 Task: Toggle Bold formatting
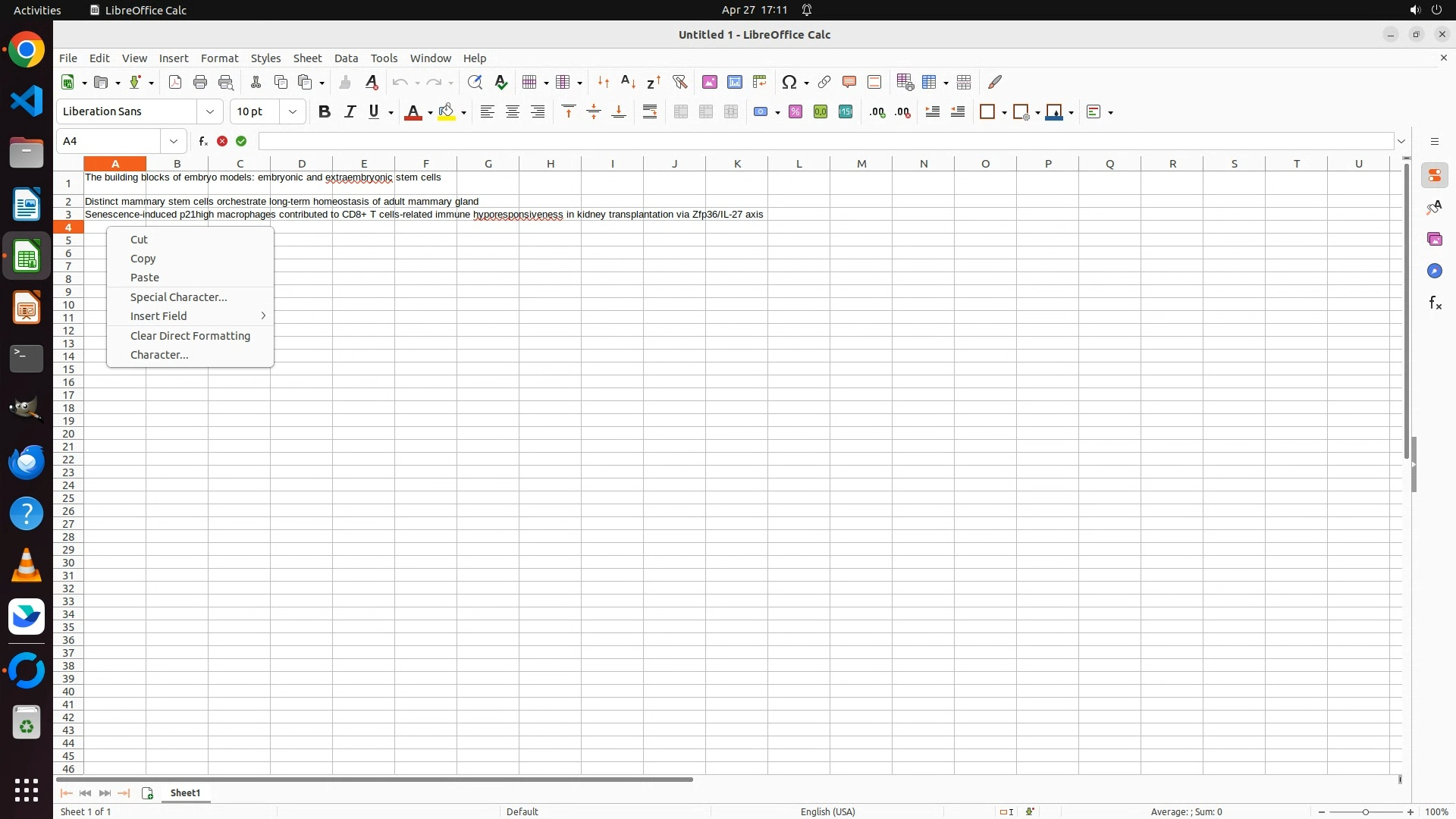(325, 112)
